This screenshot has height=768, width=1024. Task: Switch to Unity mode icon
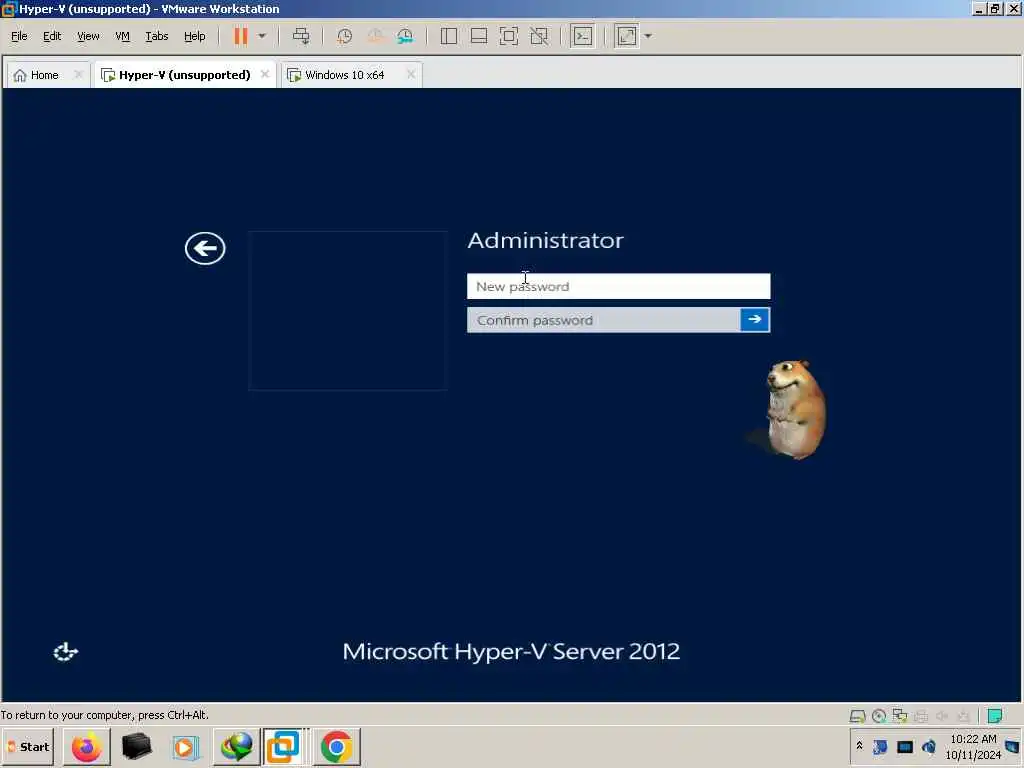point(539,36)
